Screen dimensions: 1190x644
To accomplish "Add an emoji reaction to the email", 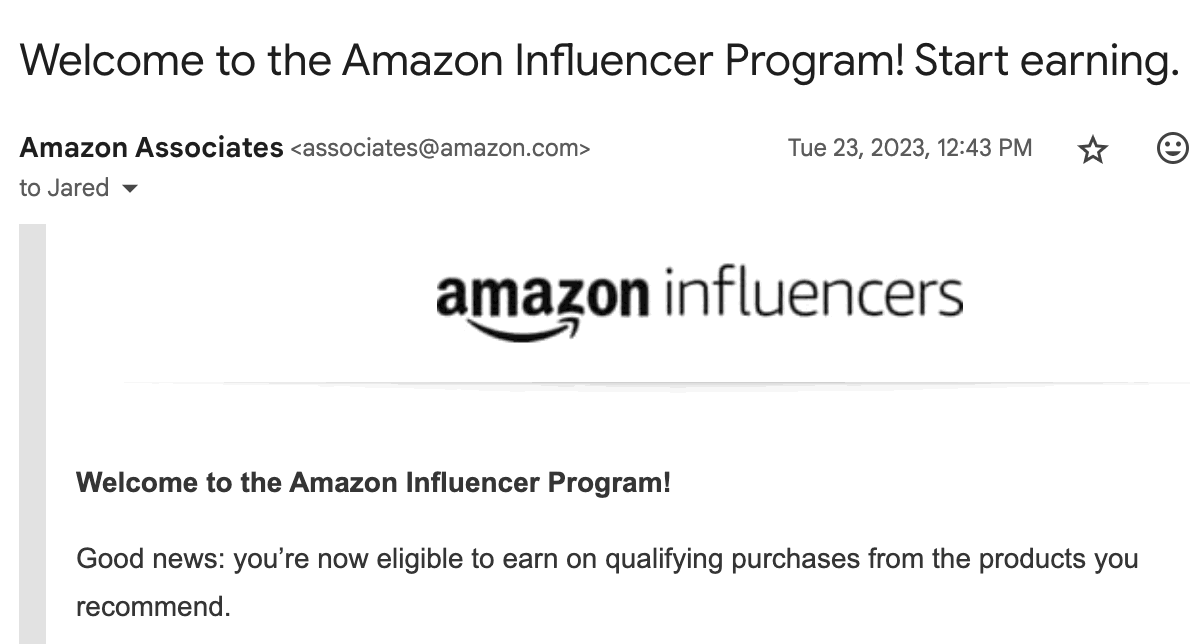I will (x=1173, y=148).
